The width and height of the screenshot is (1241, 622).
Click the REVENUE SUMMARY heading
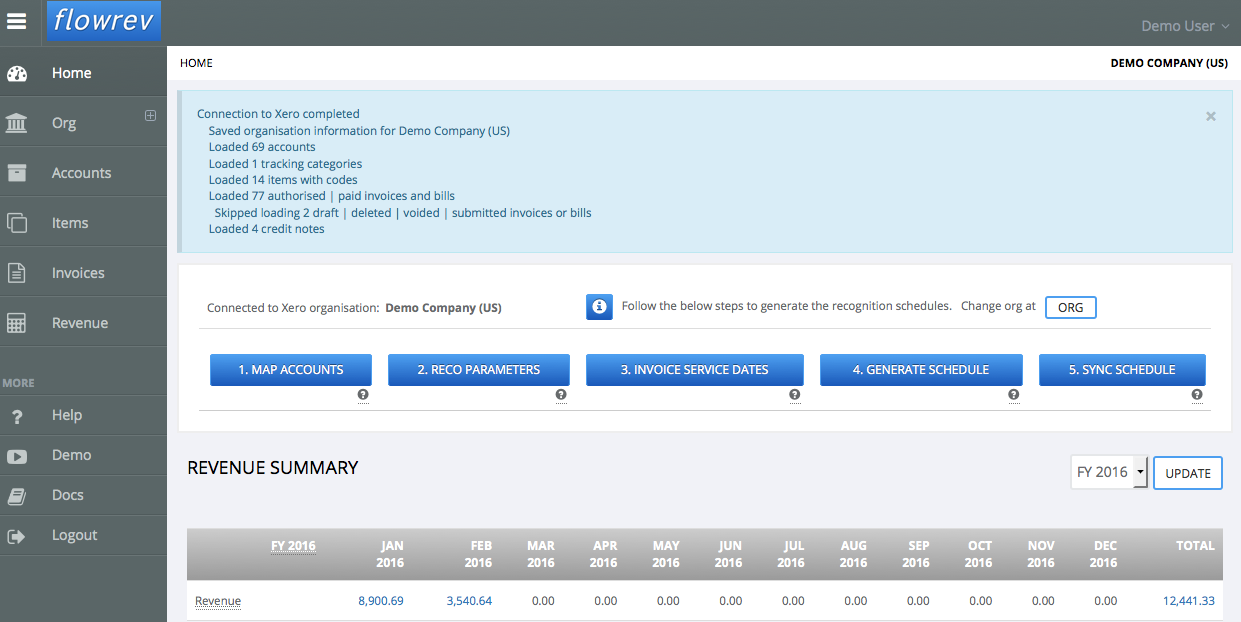tap(273, 468)
